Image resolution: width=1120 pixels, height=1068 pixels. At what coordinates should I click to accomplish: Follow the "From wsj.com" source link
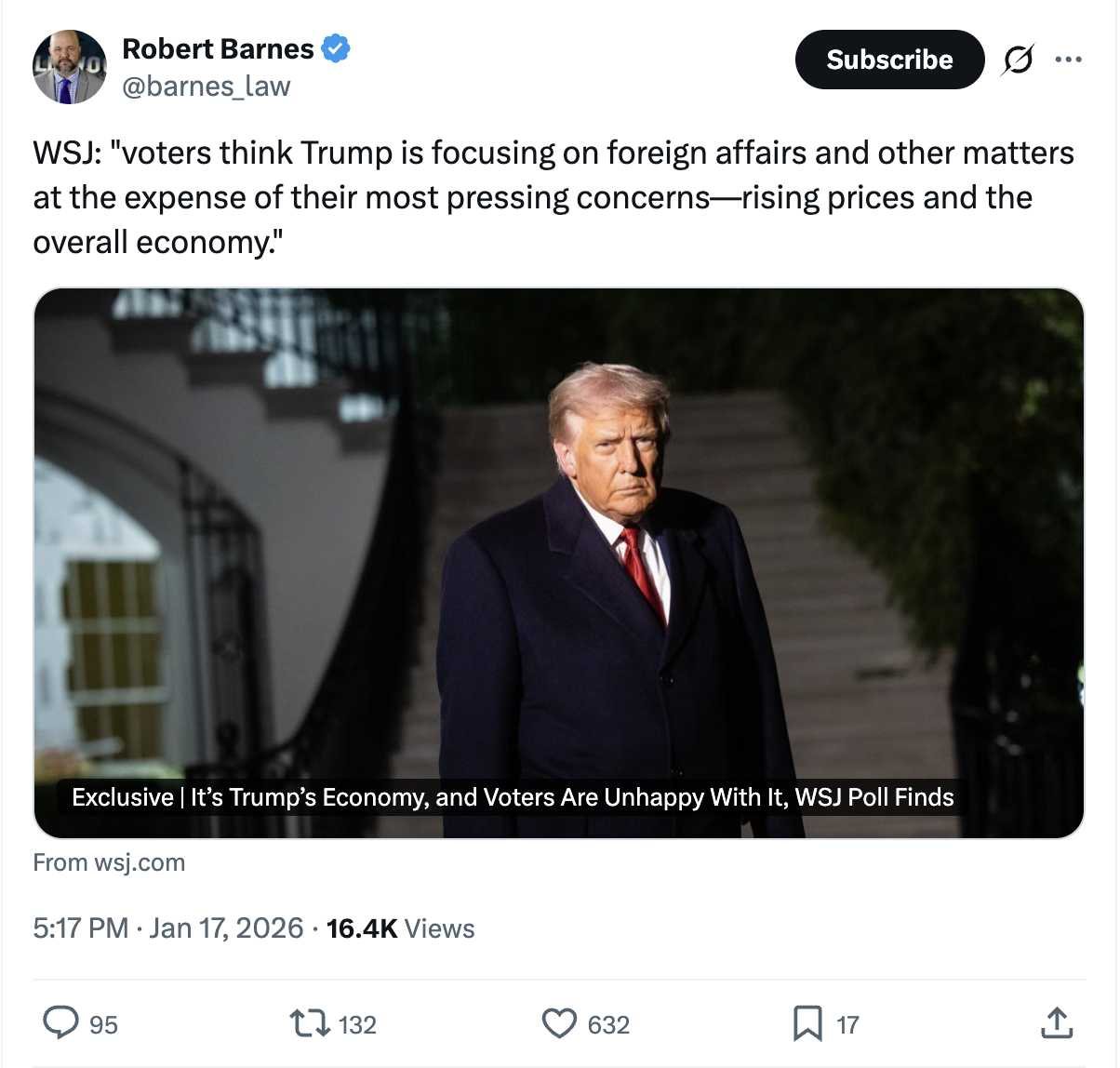coord(109,862)
